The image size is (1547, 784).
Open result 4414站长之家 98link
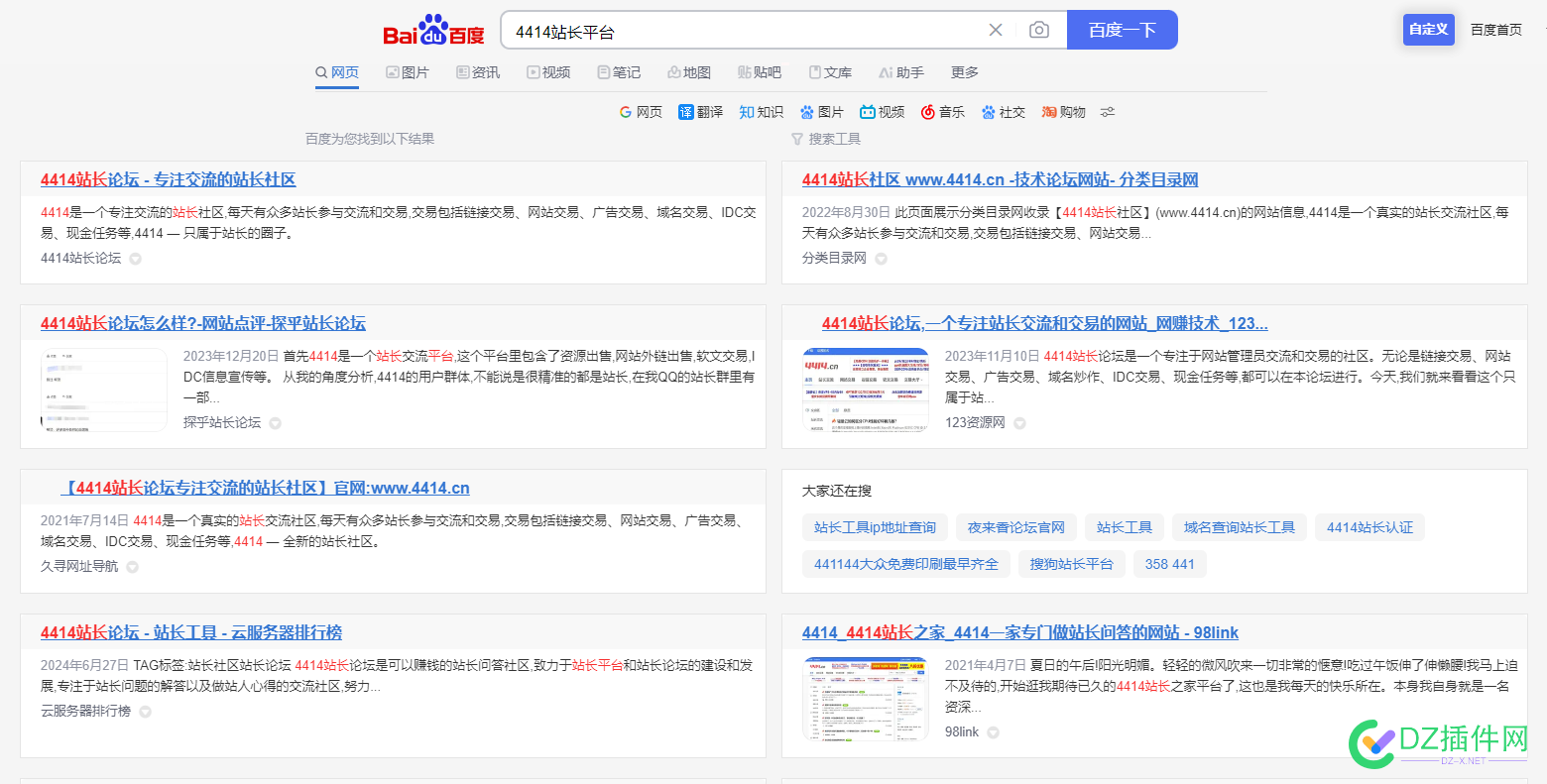coord(1020,632)
